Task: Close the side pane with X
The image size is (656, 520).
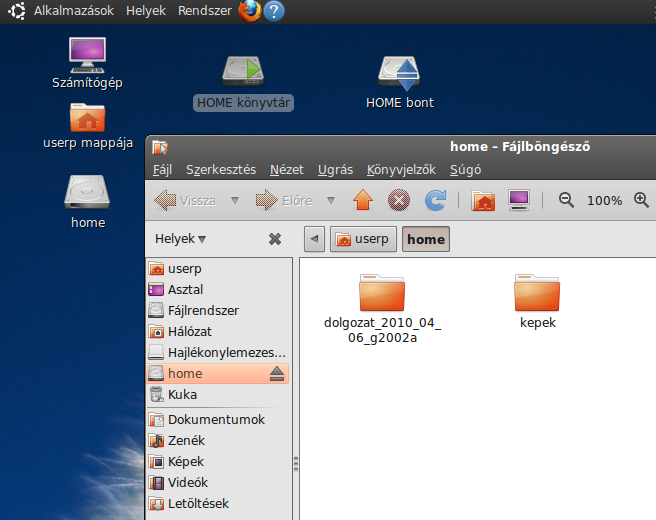Action: (275, 239)
